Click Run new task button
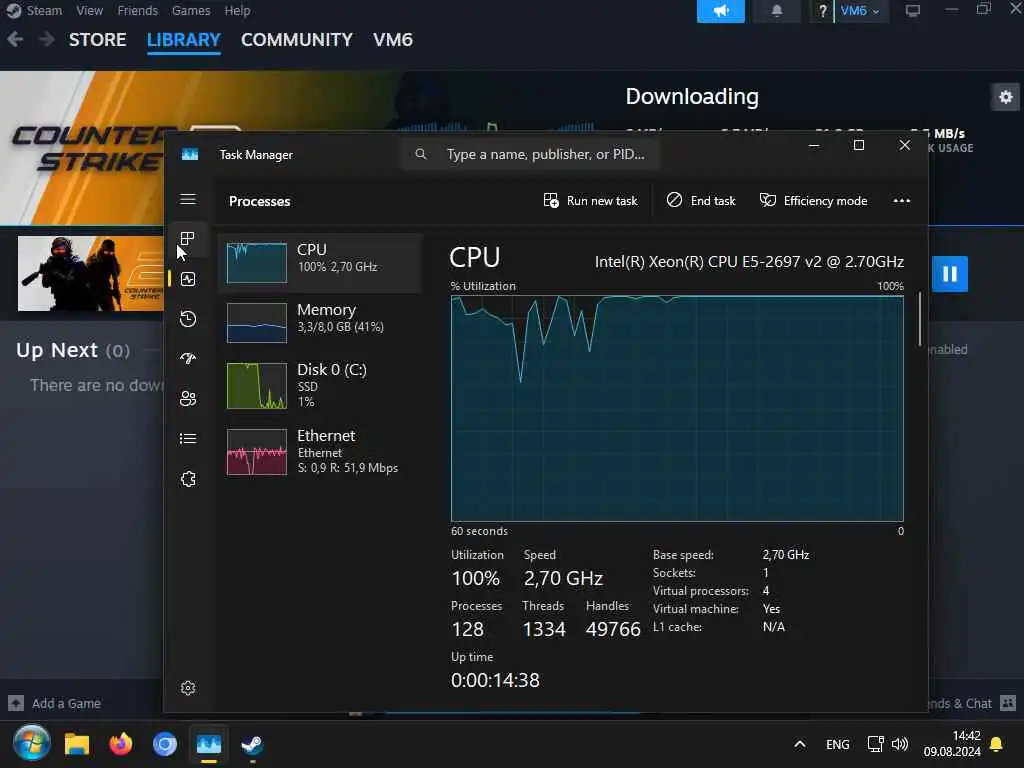The height and width of the screenshot is (768, 1024). (590, 200)
